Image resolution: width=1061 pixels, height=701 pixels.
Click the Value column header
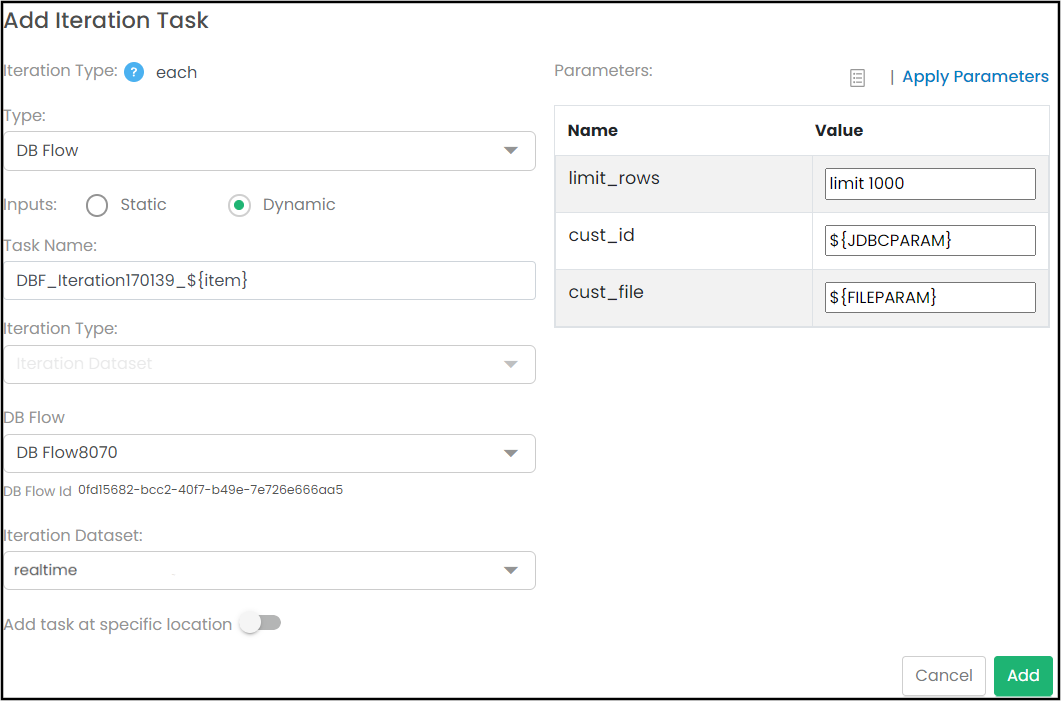[839, 131]
